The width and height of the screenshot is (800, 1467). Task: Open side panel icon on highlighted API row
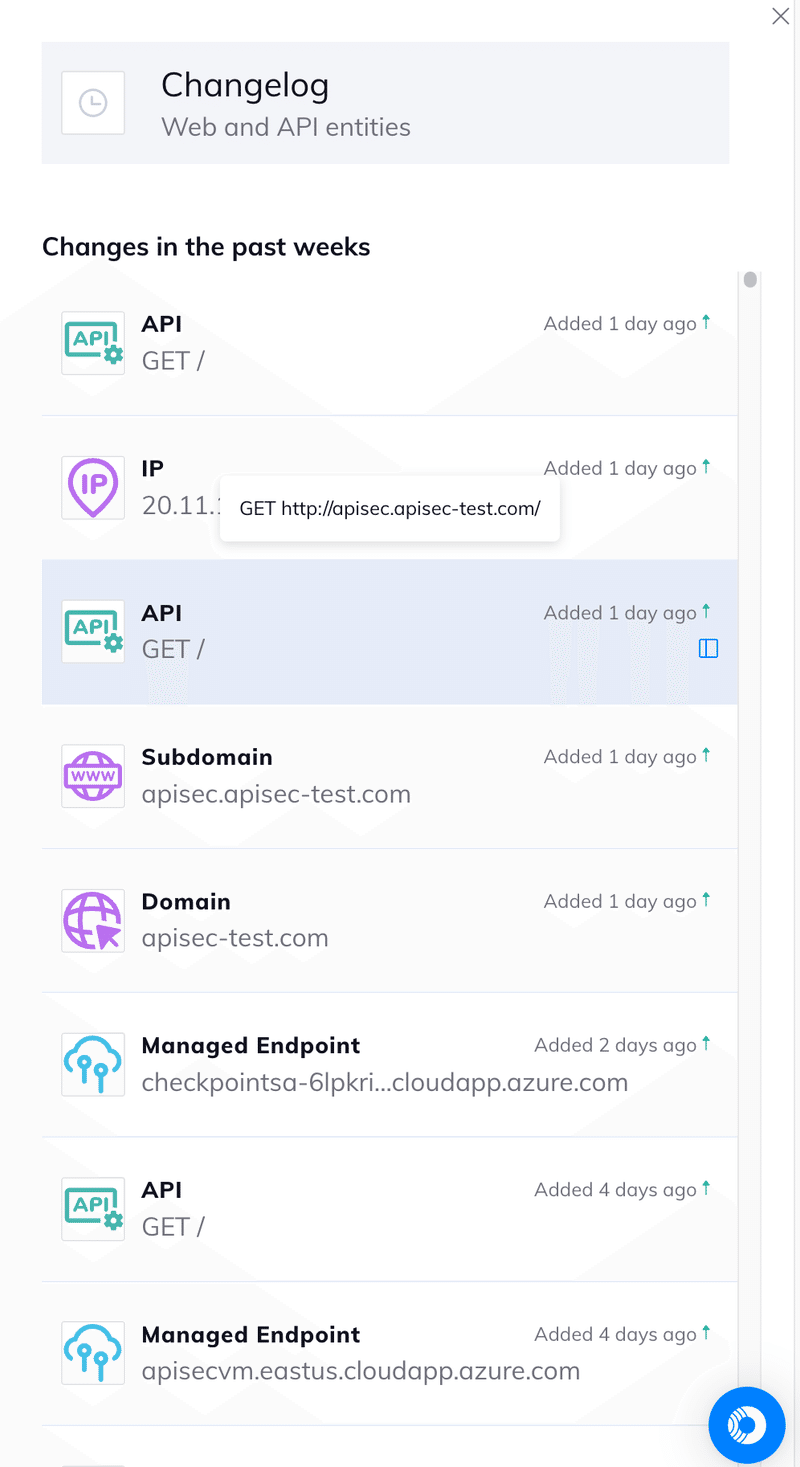pos(708,649)
